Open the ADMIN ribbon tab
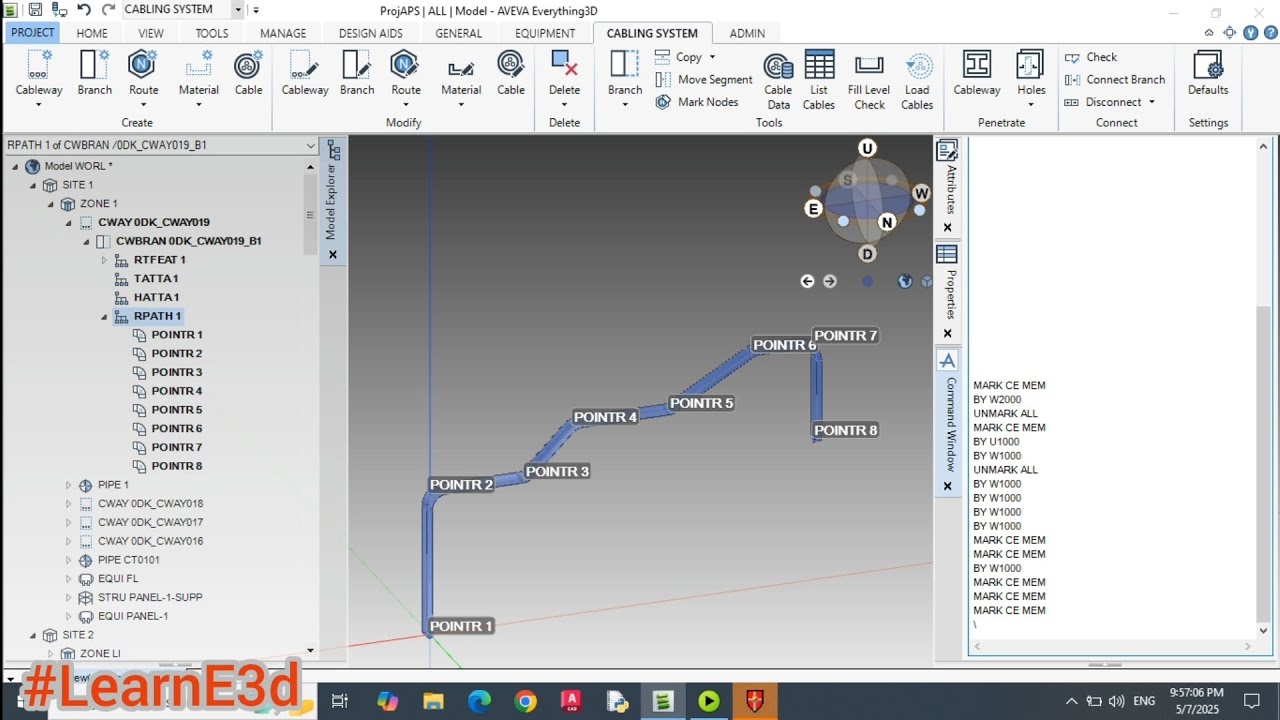 coord(747,33)
